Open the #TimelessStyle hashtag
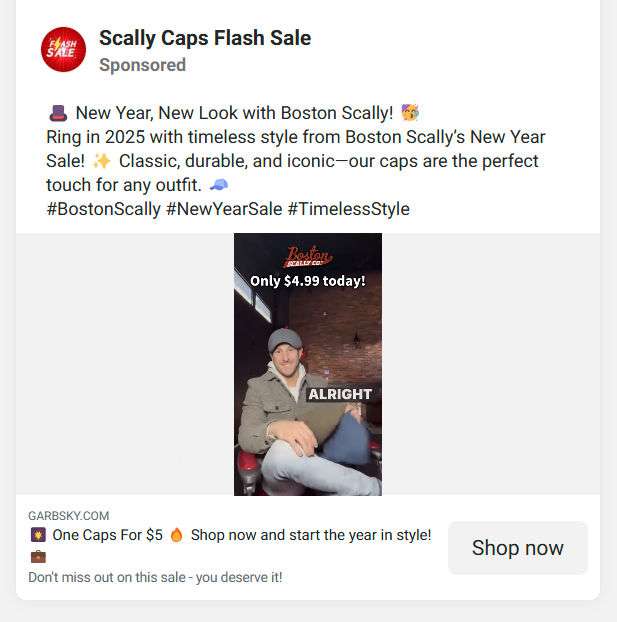The image size is (617, 622). coord(348,209)
